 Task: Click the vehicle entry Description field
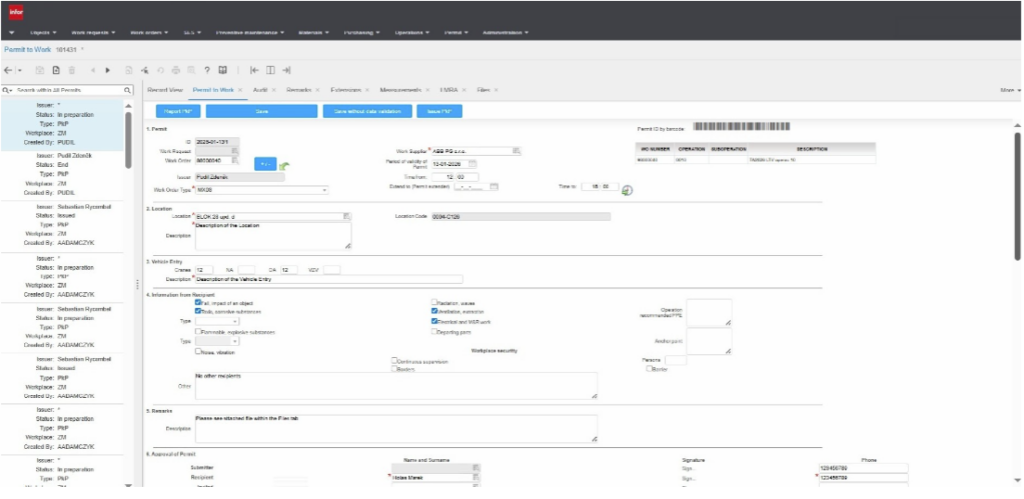click(328, 279)
